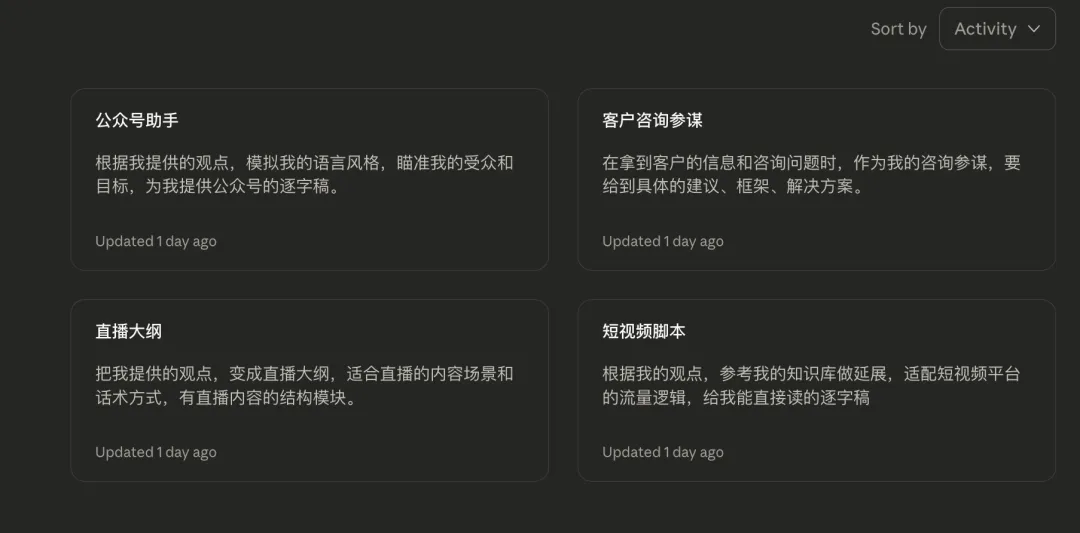
Task: Click the line starting 根据我提供的观点
Action: [304, 163]
